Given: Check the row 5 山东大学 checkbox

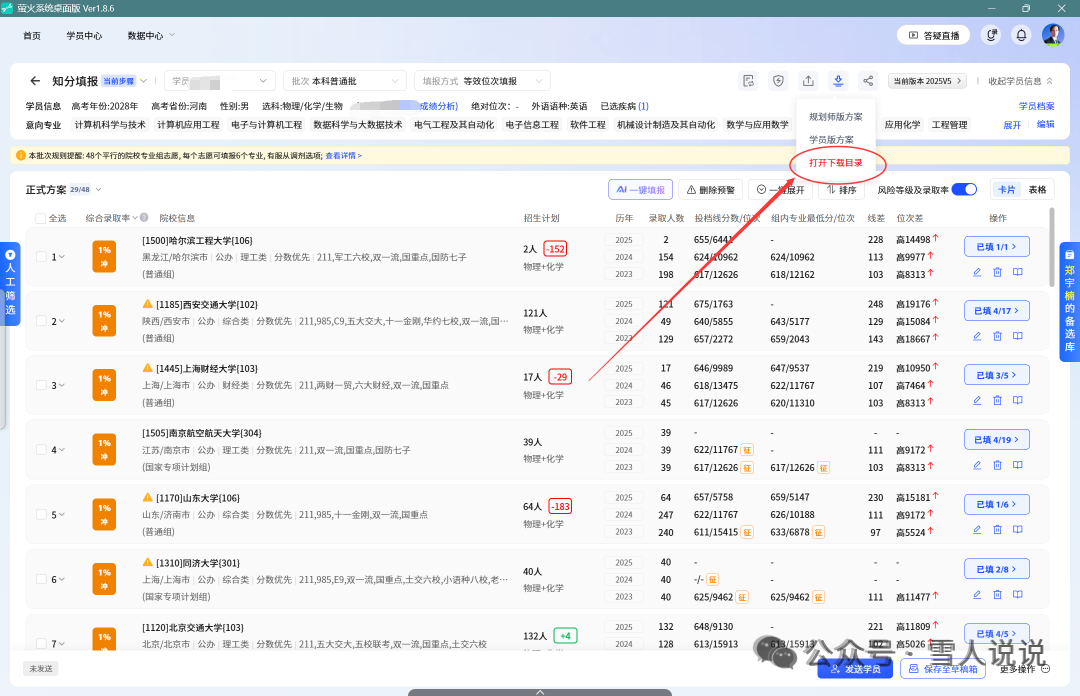Looking at the screenshot, I should 41,514.
